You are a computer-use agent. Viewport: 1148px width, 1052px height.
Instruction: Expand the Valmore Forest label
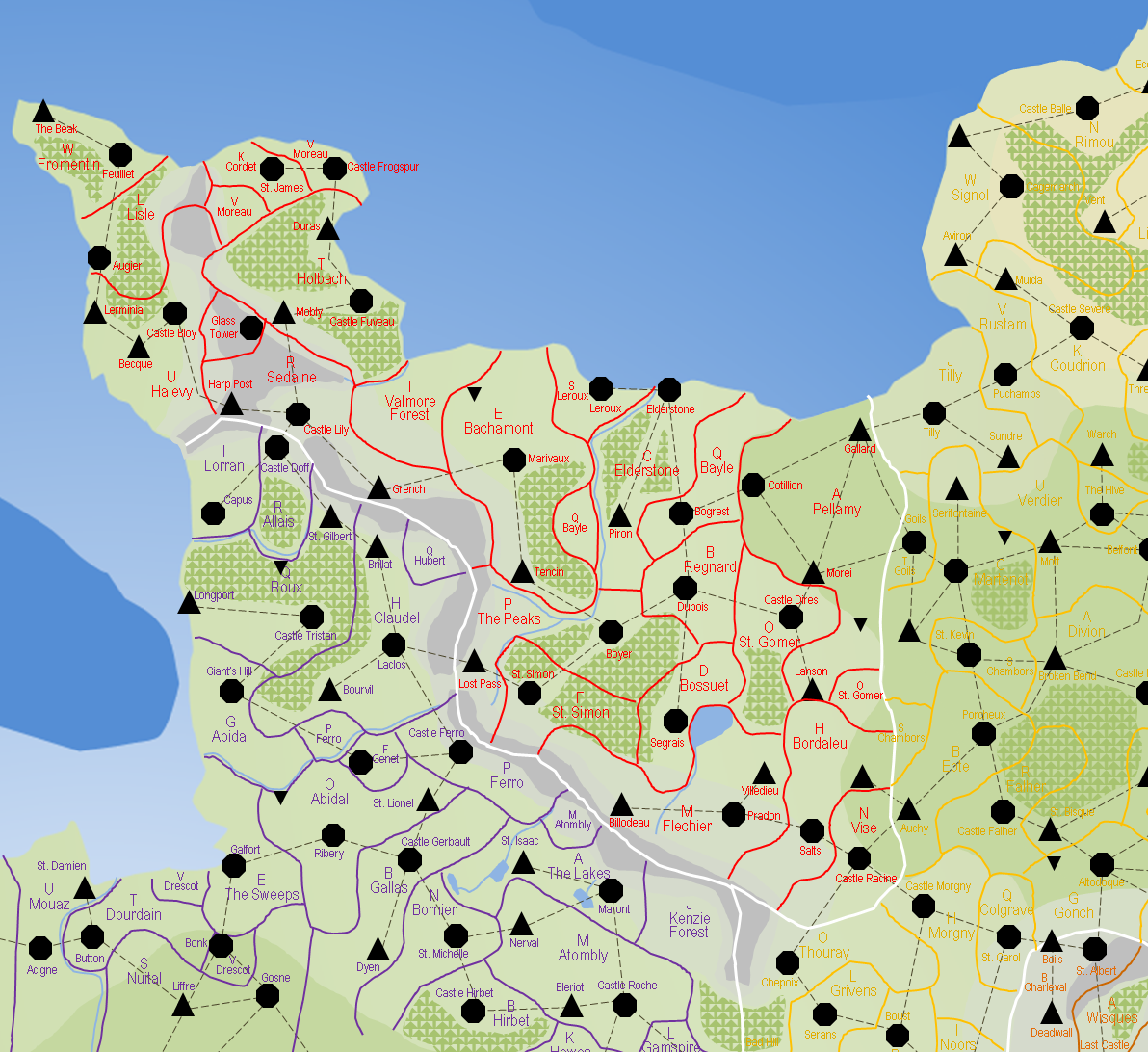pos(408,408)
